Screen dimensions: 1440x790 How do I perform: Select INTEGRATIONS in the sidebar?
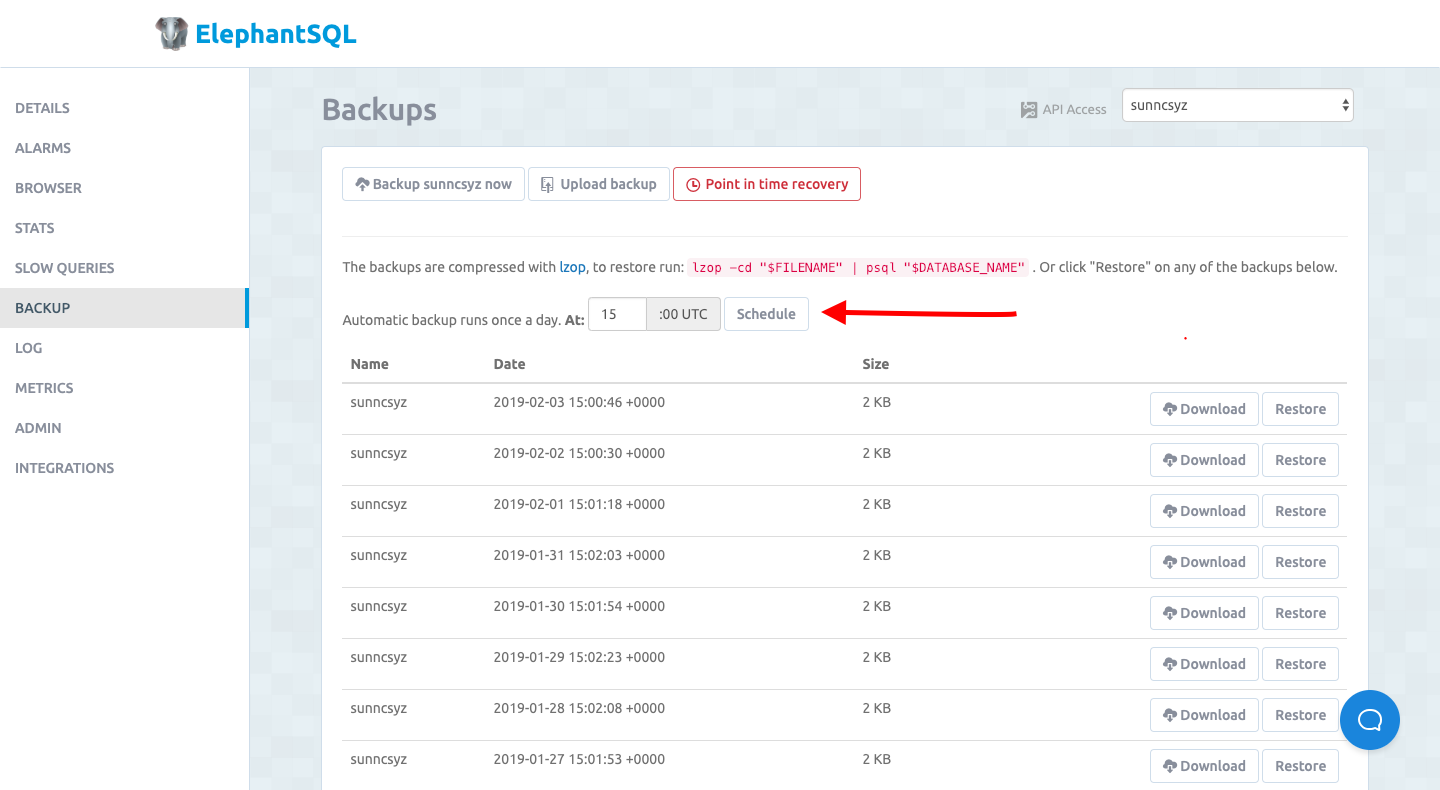[64, 468]
